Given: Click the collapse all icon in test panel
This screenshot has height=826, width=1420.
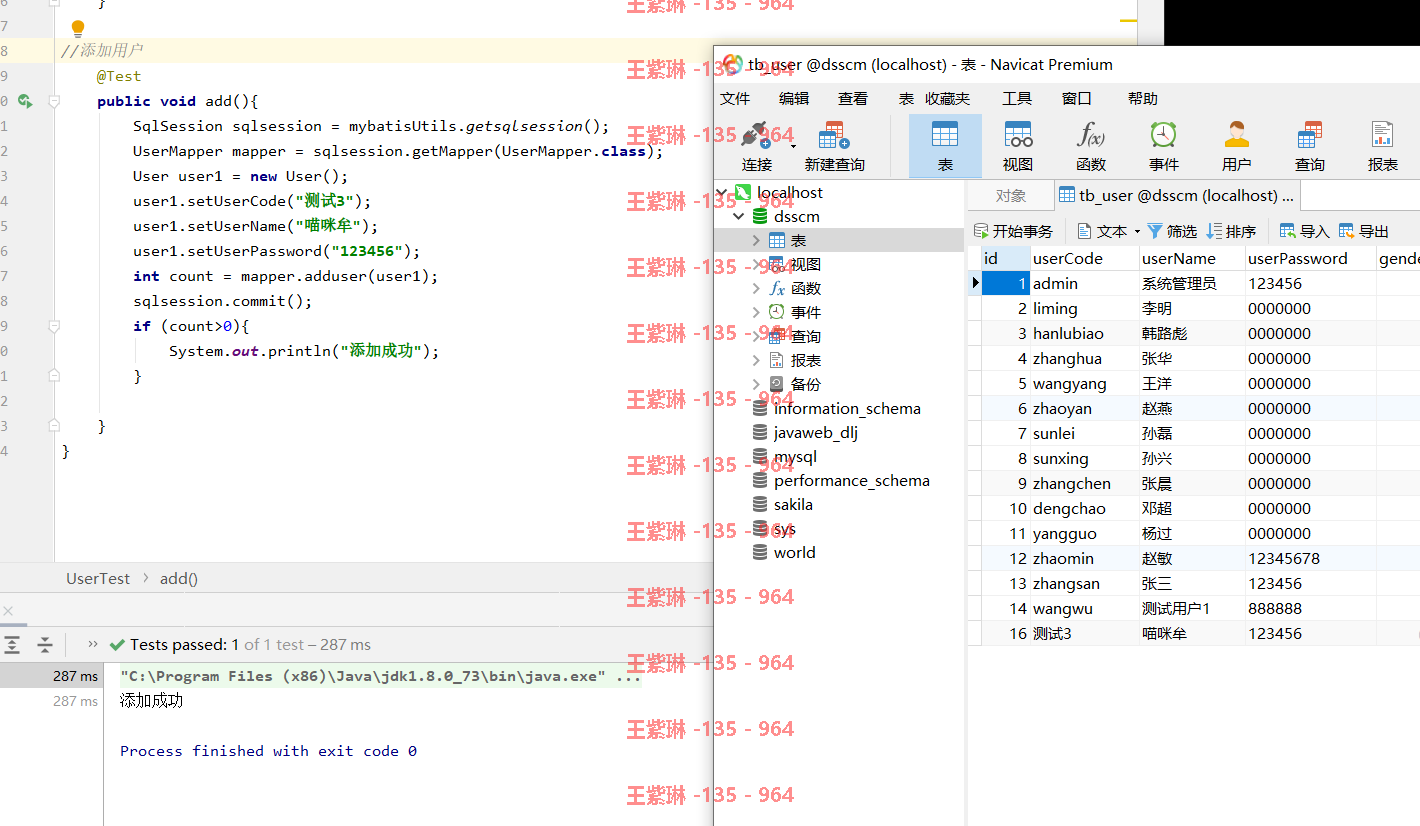Looking at the screenshot, I should coord(45,645).
